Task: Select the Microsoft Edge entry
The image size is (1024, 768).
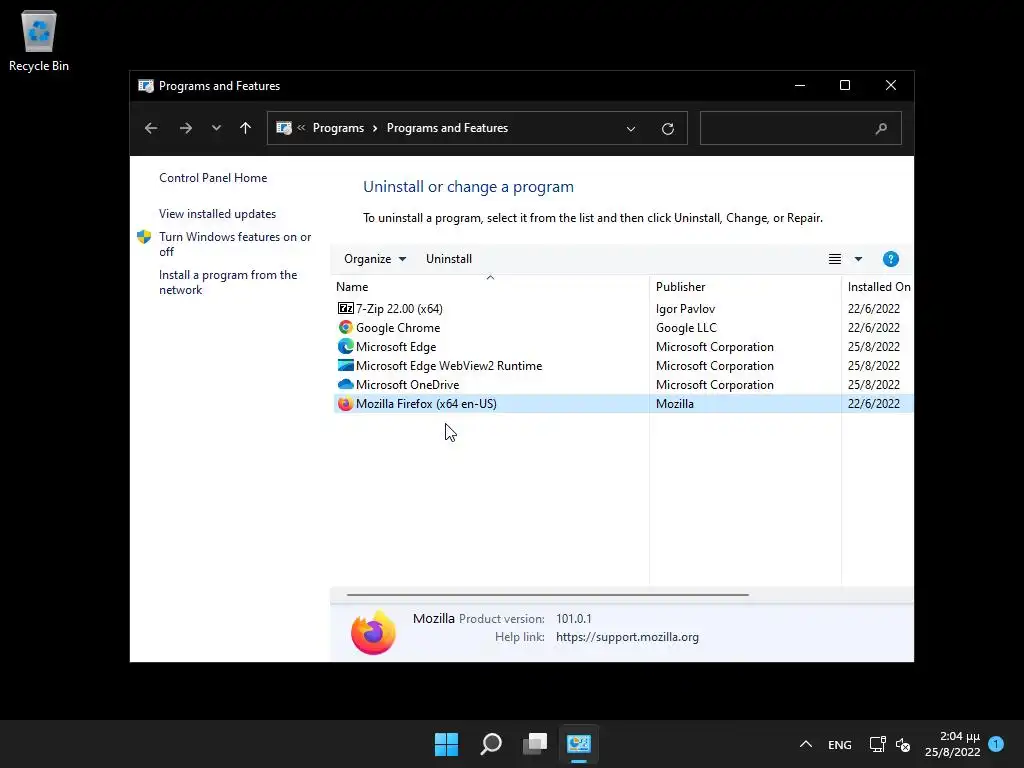Action: [x=624, y=346]
